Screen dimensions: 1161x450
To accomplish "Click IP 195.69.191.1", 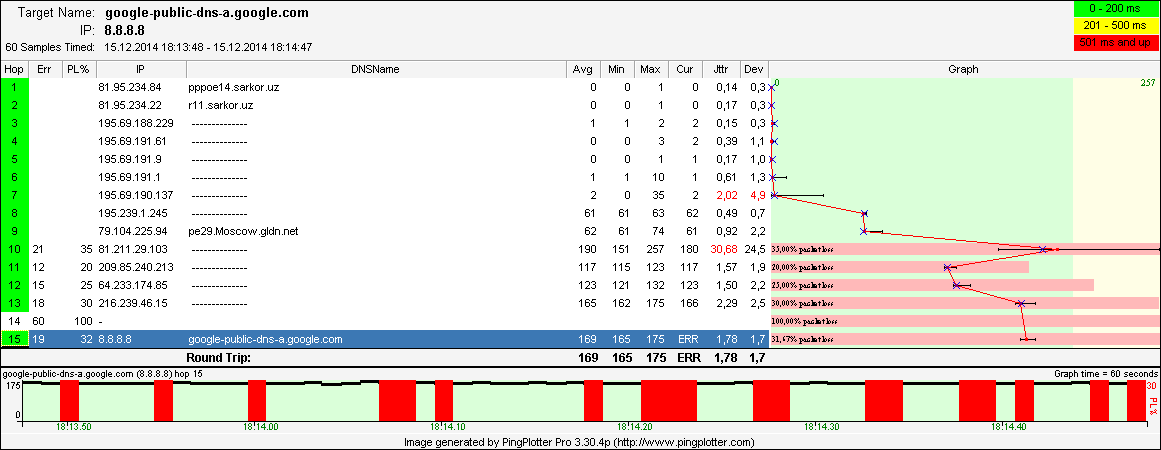I will [130, 177].
